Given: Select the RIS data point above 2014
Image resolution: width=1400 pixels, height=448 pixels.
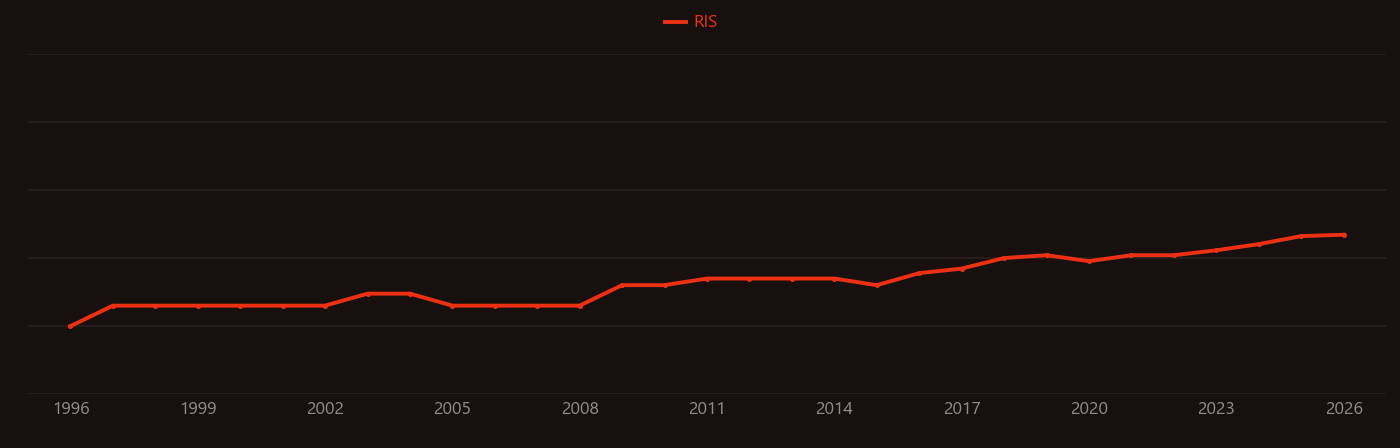Looking at the screenshot, I should (834, 279).
